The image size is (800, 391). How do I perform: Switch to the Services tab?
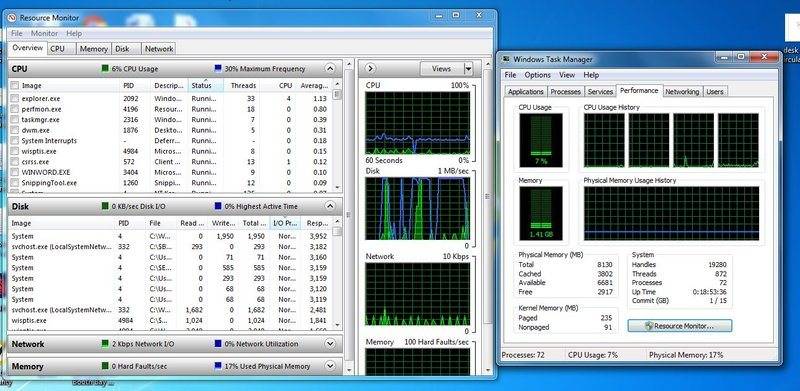tap(600, 91)
